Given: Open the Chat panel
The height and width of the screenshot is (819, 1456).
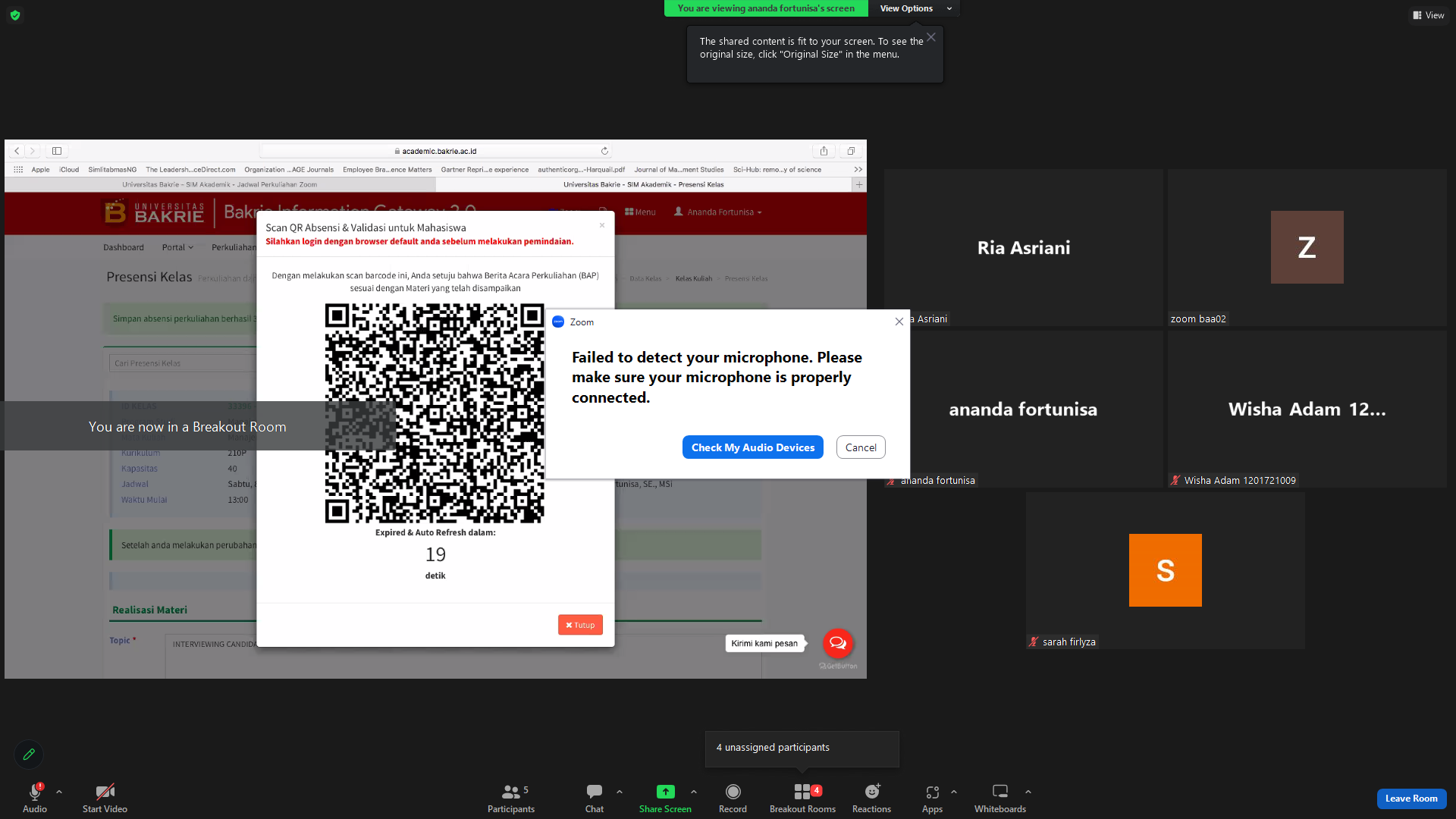Looking at the screenshot, I should pyautogui.click(x=595, y=798).
